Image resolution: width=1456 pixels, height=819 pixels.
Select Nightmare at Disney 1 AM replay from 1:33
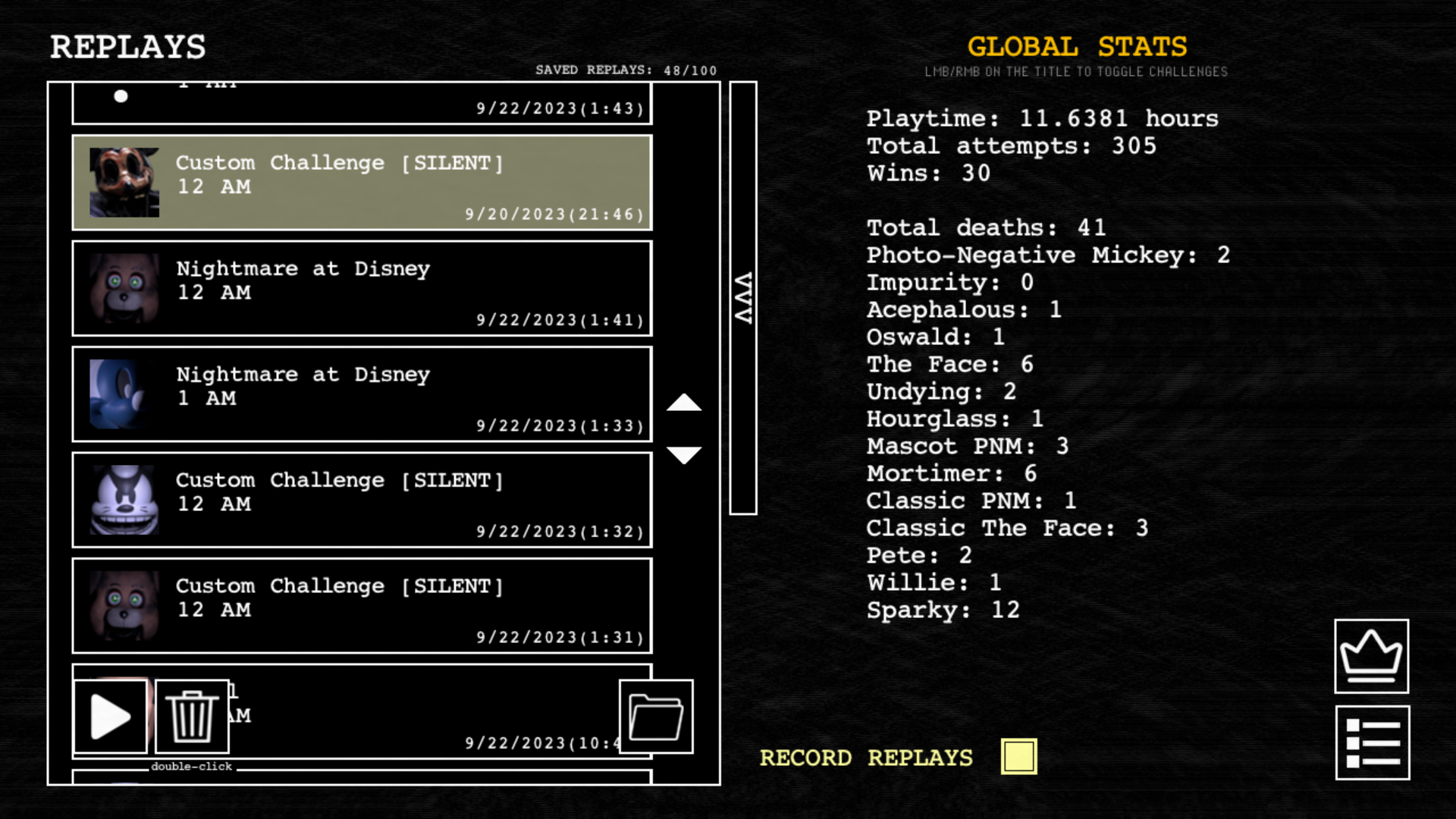(x=362, y=394)
